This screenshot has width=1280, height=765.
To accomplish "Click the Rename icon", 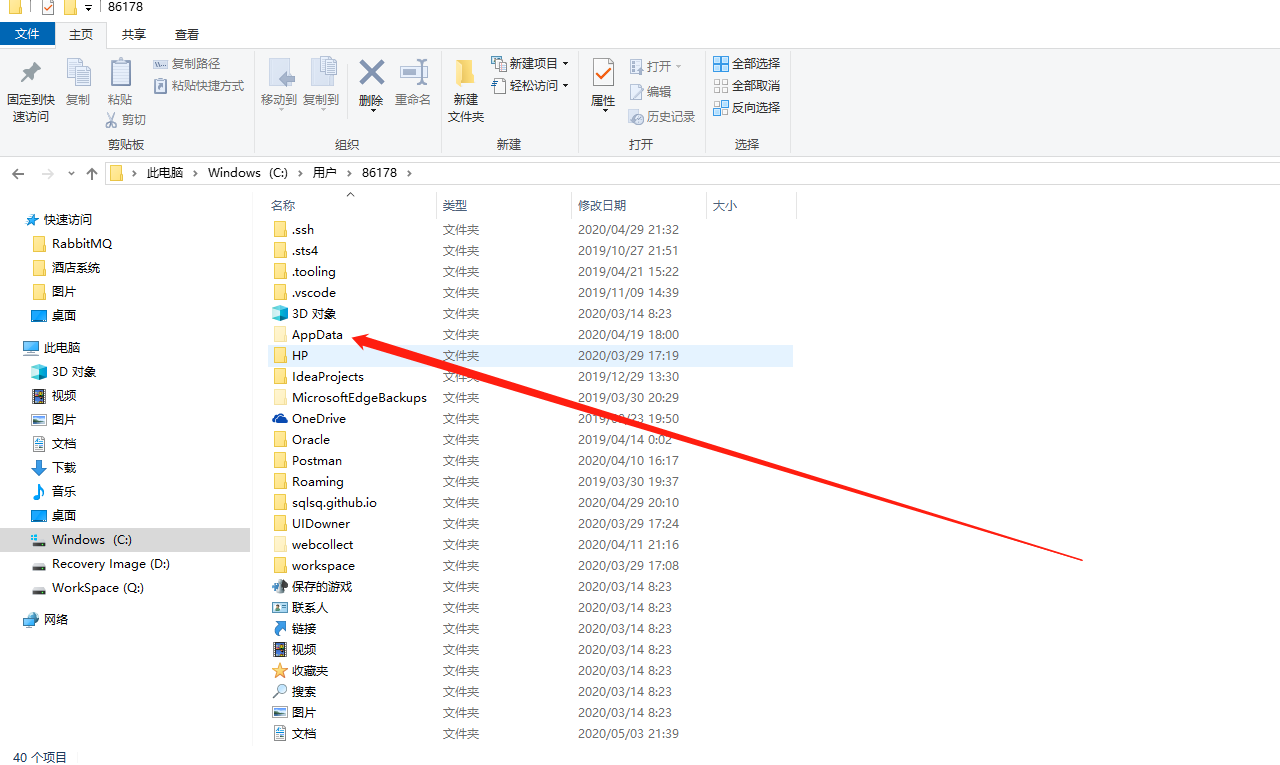I will [x=413, y=72].
